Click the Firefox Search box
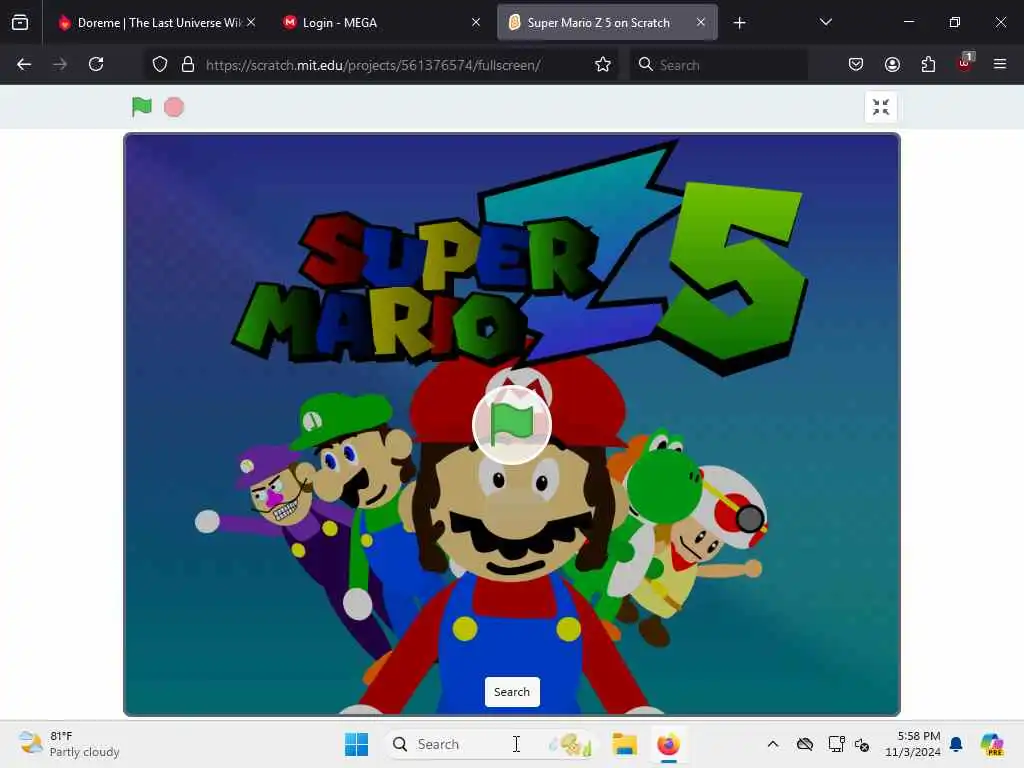Screen dimensions: 1024x768 [x=718, y=65]
